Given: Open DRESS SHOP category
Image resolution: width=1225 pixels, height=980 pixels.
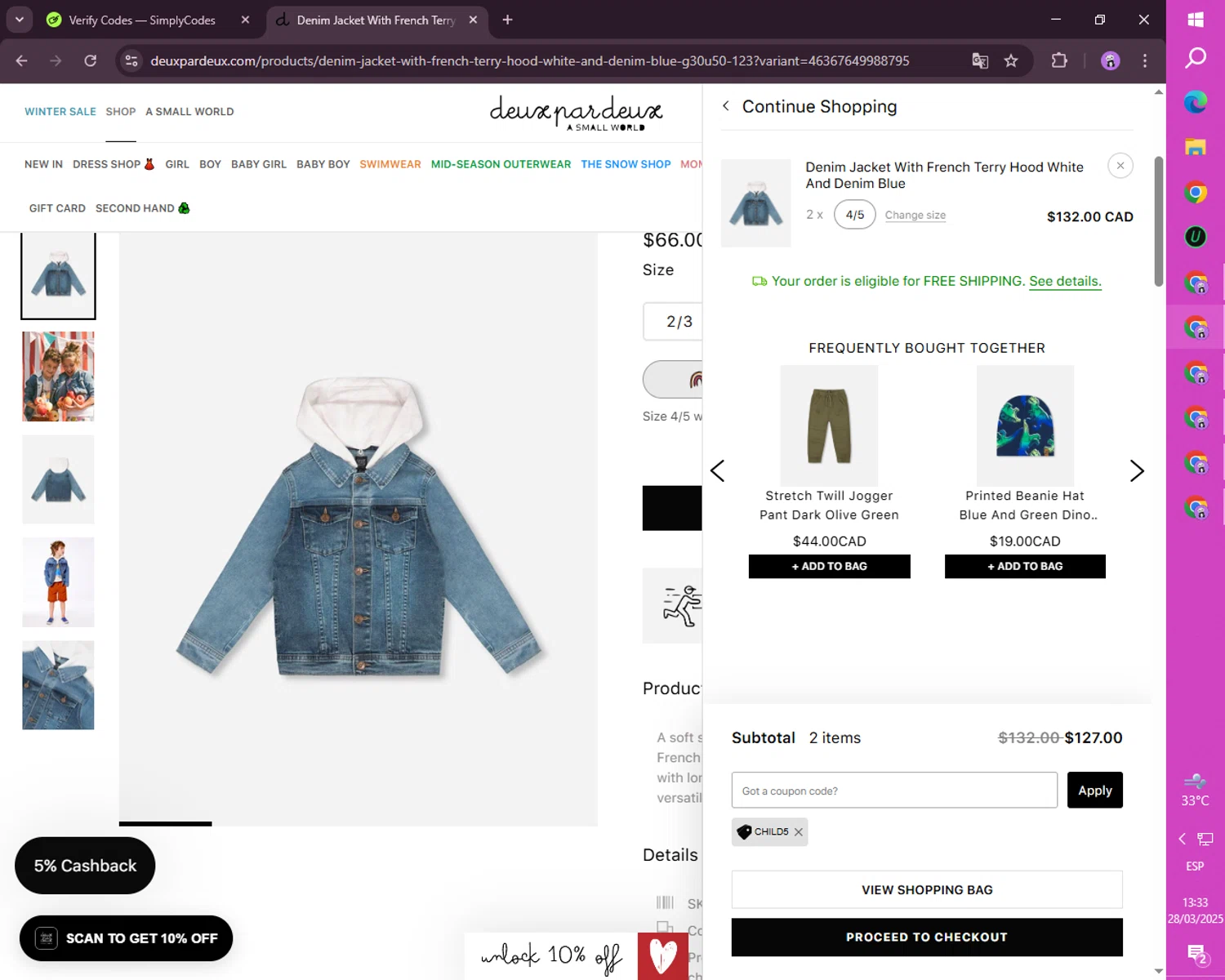Looking at the screenshot, I should (x=114, y=164).
